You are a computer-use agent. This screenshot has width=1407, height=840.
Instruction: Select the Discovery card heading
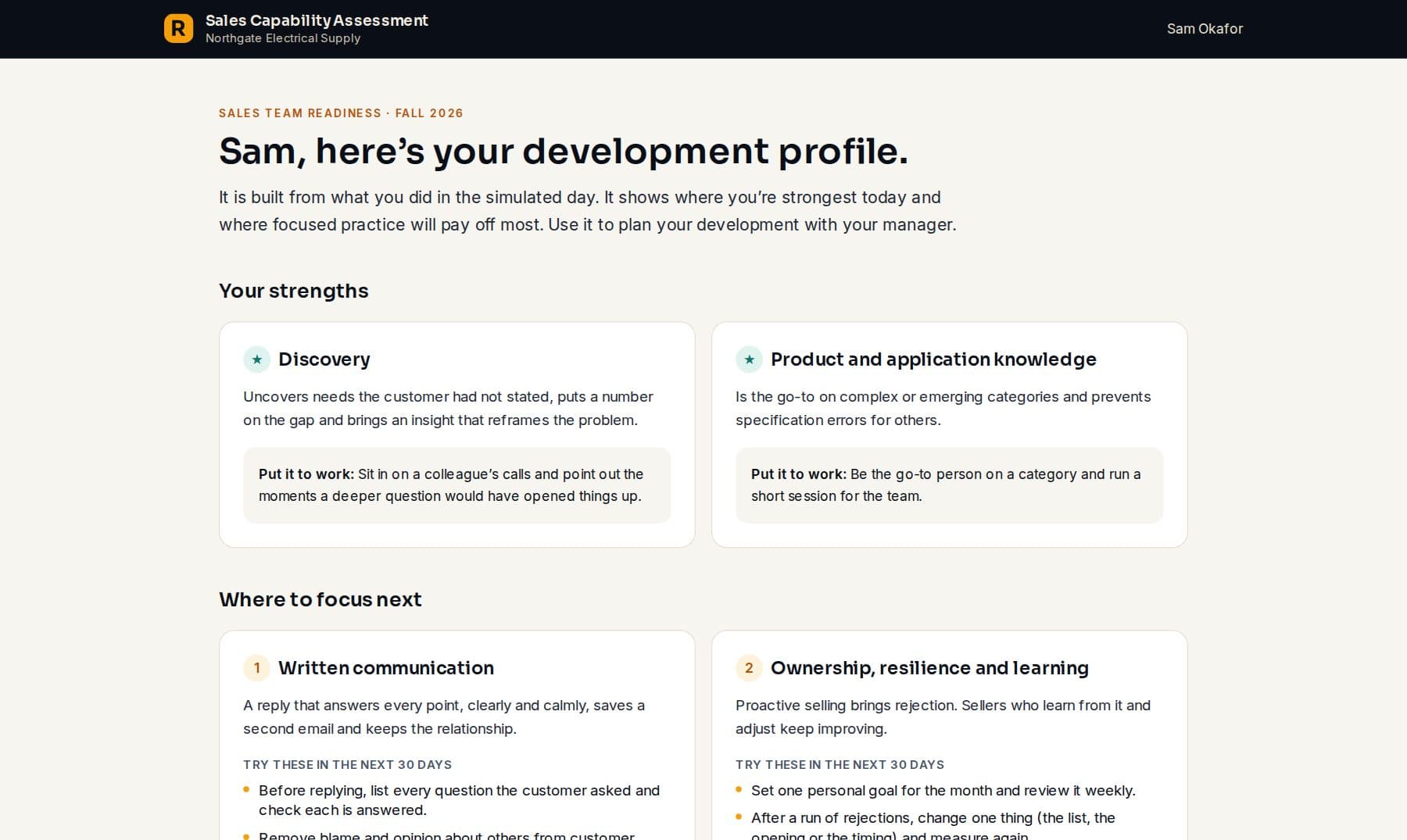click(x=324, y=359)
